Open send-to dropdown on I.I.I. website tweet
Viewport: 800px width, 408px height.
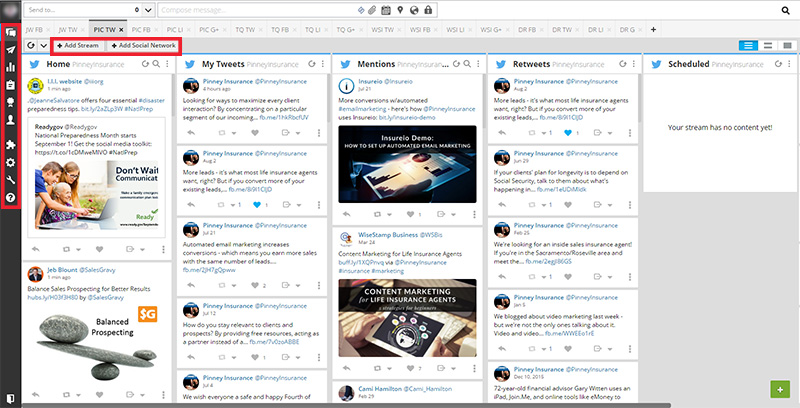[x=142, y=250]
